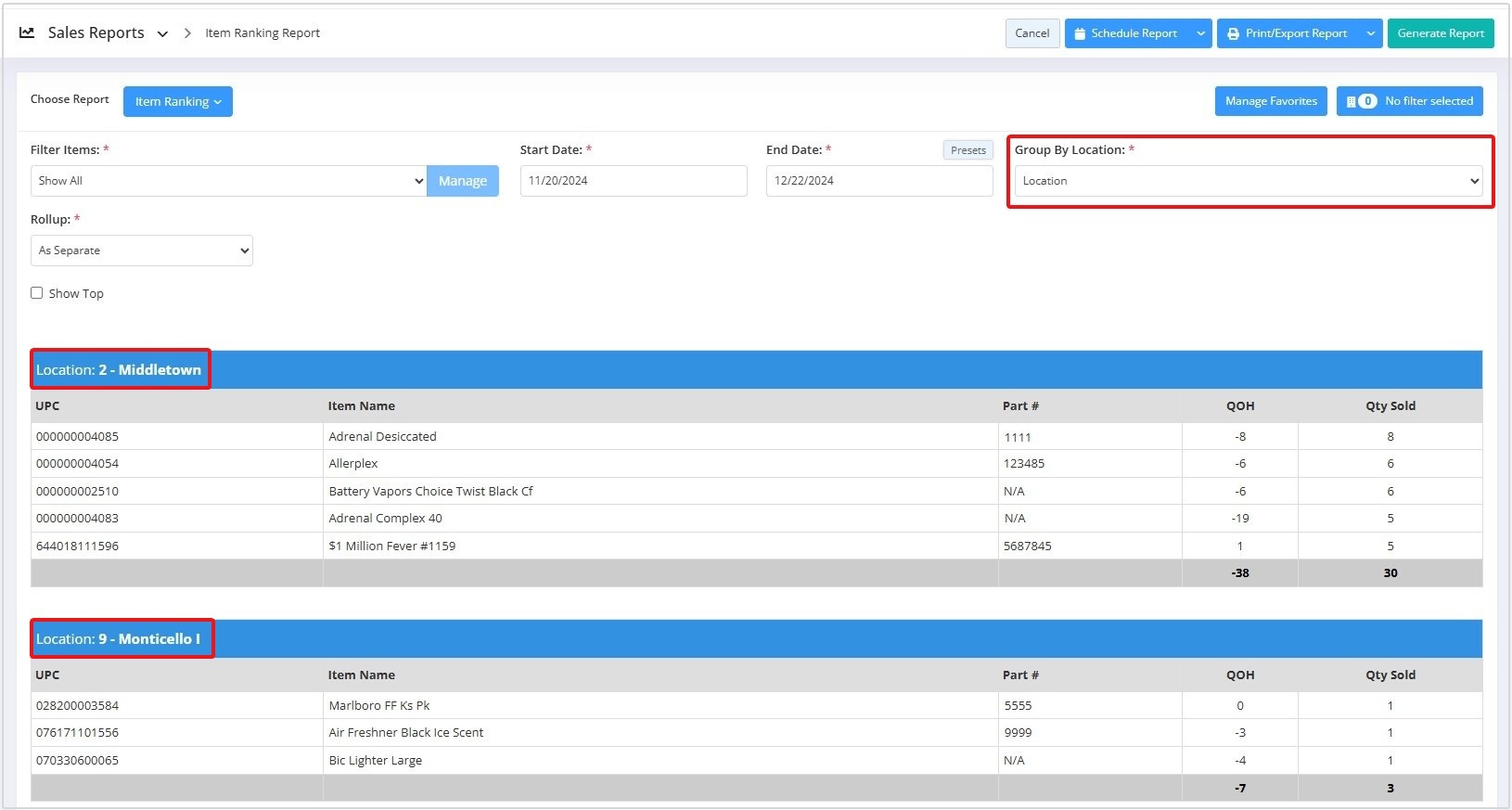Click the Schedule Report button

coord(1127,33)
